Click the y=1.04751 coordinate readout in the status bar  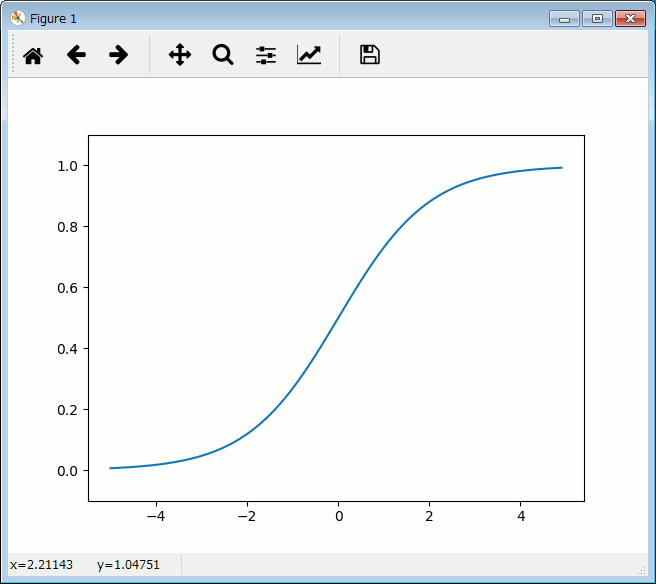(x=128, y=565)
